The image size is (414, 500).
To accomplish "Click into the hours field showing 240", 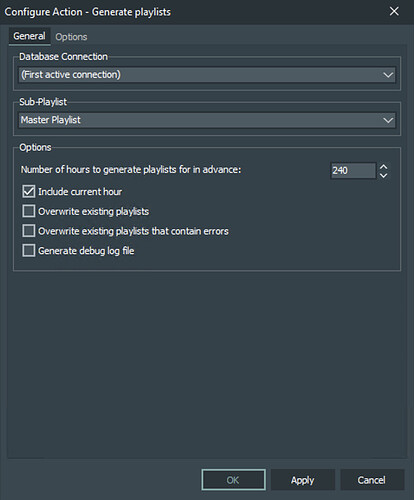I will (x=353, y=171).
